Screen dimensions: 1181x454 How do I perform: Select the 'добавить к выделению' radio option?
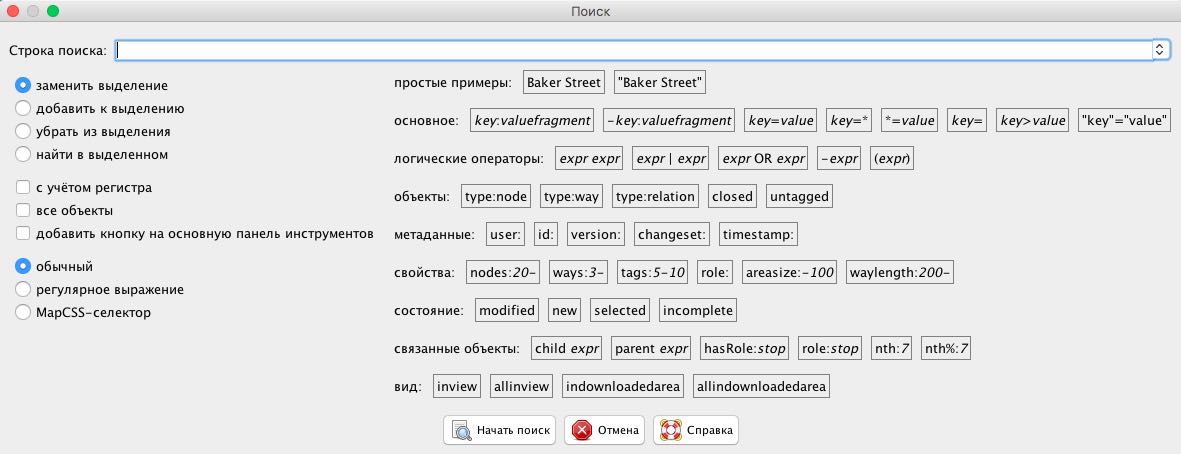tap(23, 108)
